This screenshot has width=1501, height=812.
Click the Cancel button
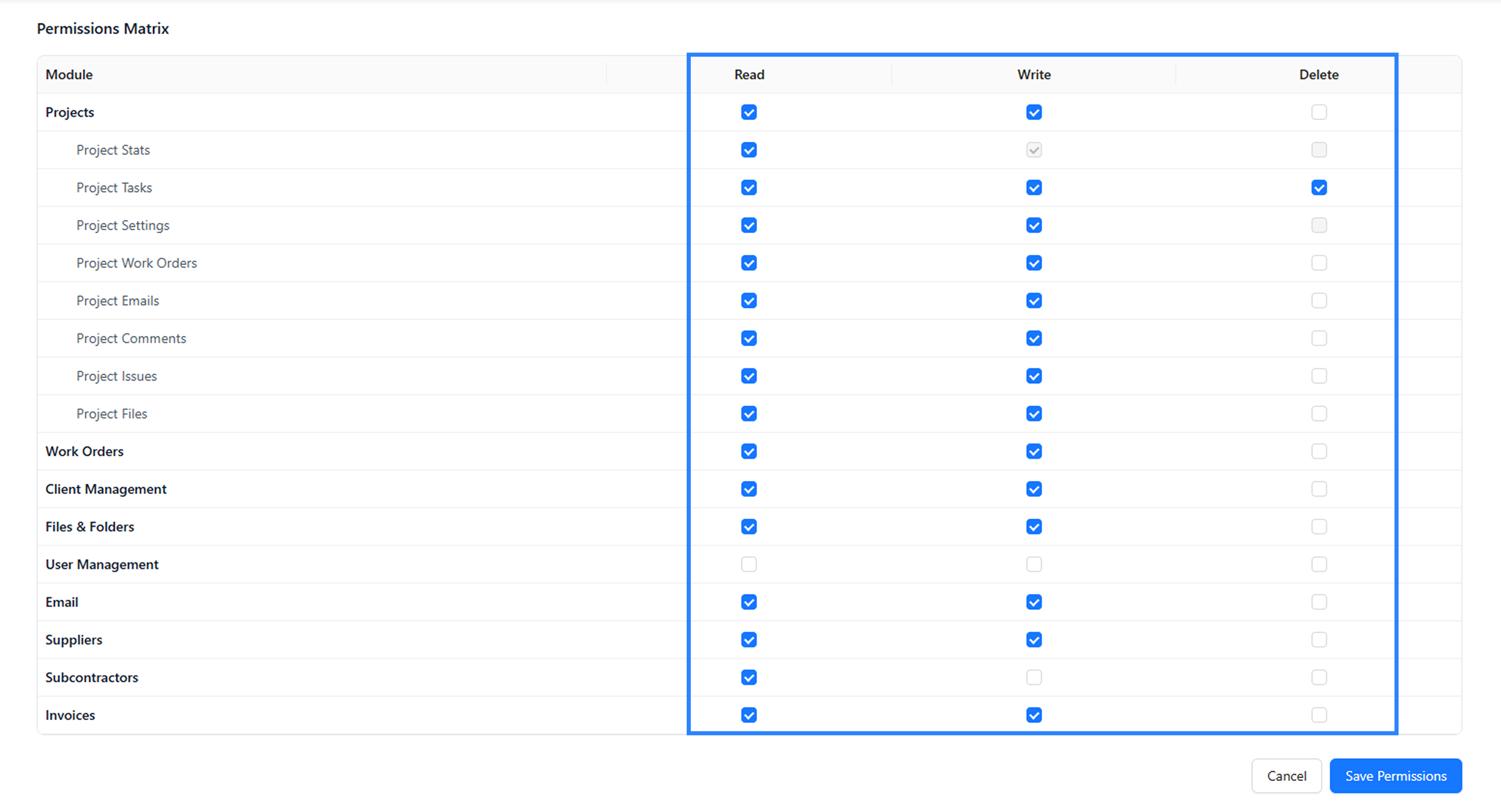pyautogui.click(x=1287, y=776)
